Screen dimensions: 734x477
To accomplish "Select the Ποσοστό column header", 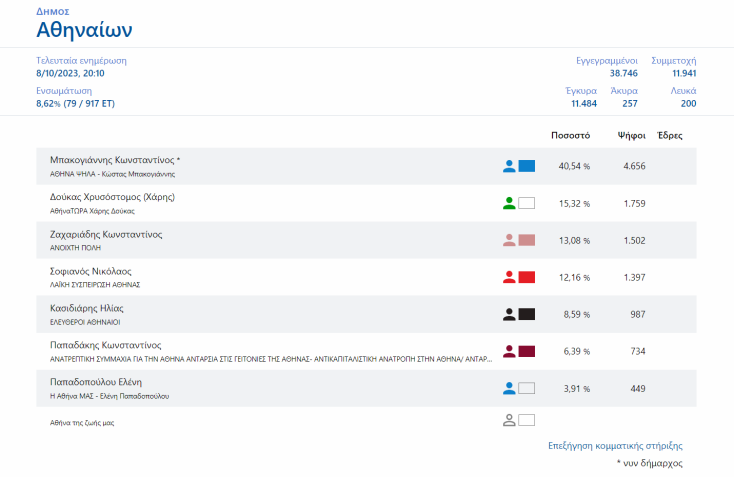I will click(571, 135).
